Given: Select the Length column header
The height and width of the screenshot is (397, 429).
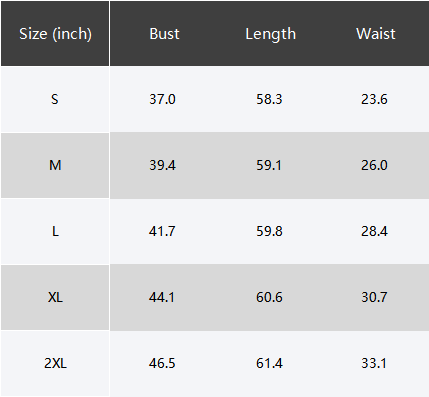Looking at the screenshot, I should click(270, 34).
